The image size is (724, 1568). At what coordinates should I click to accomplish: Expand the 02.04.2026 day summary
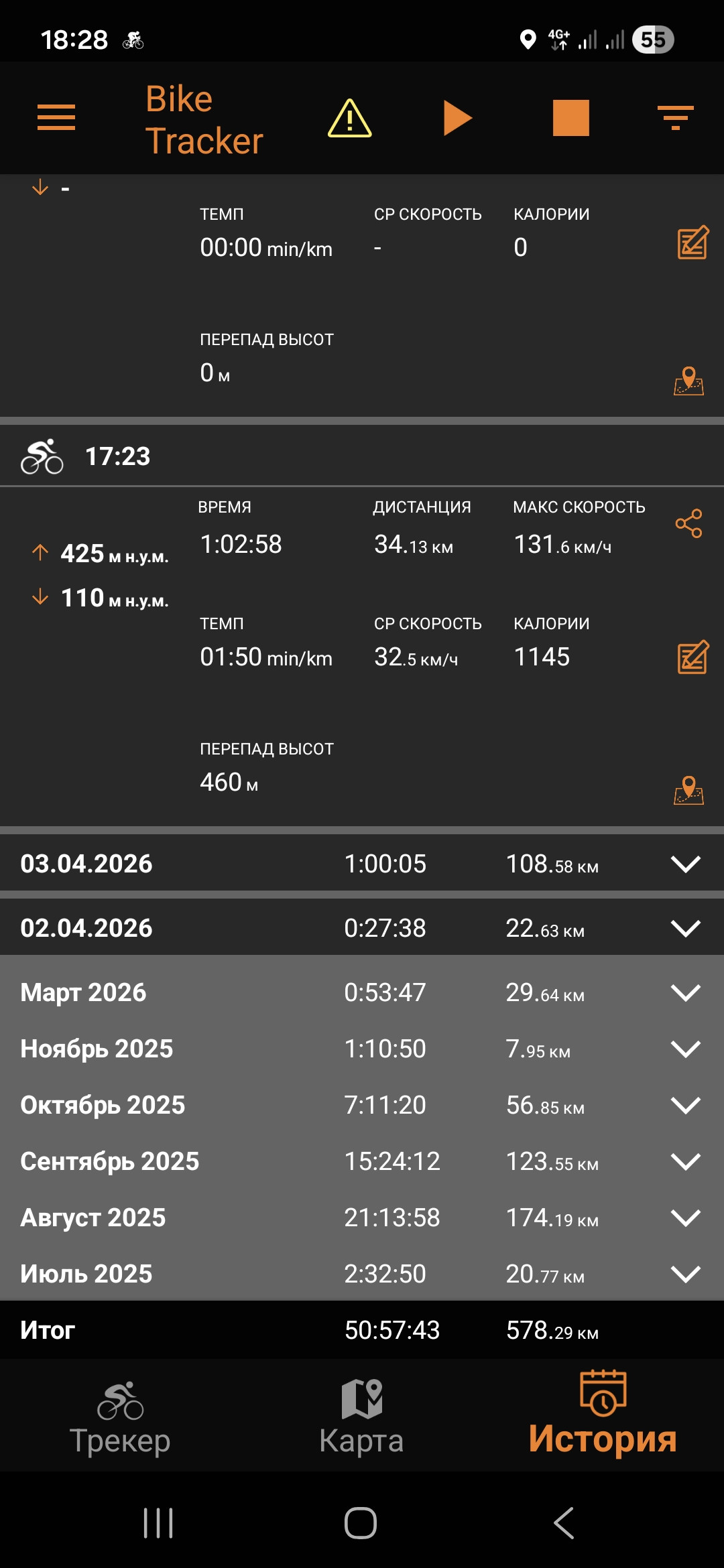[x=686, y=928]
